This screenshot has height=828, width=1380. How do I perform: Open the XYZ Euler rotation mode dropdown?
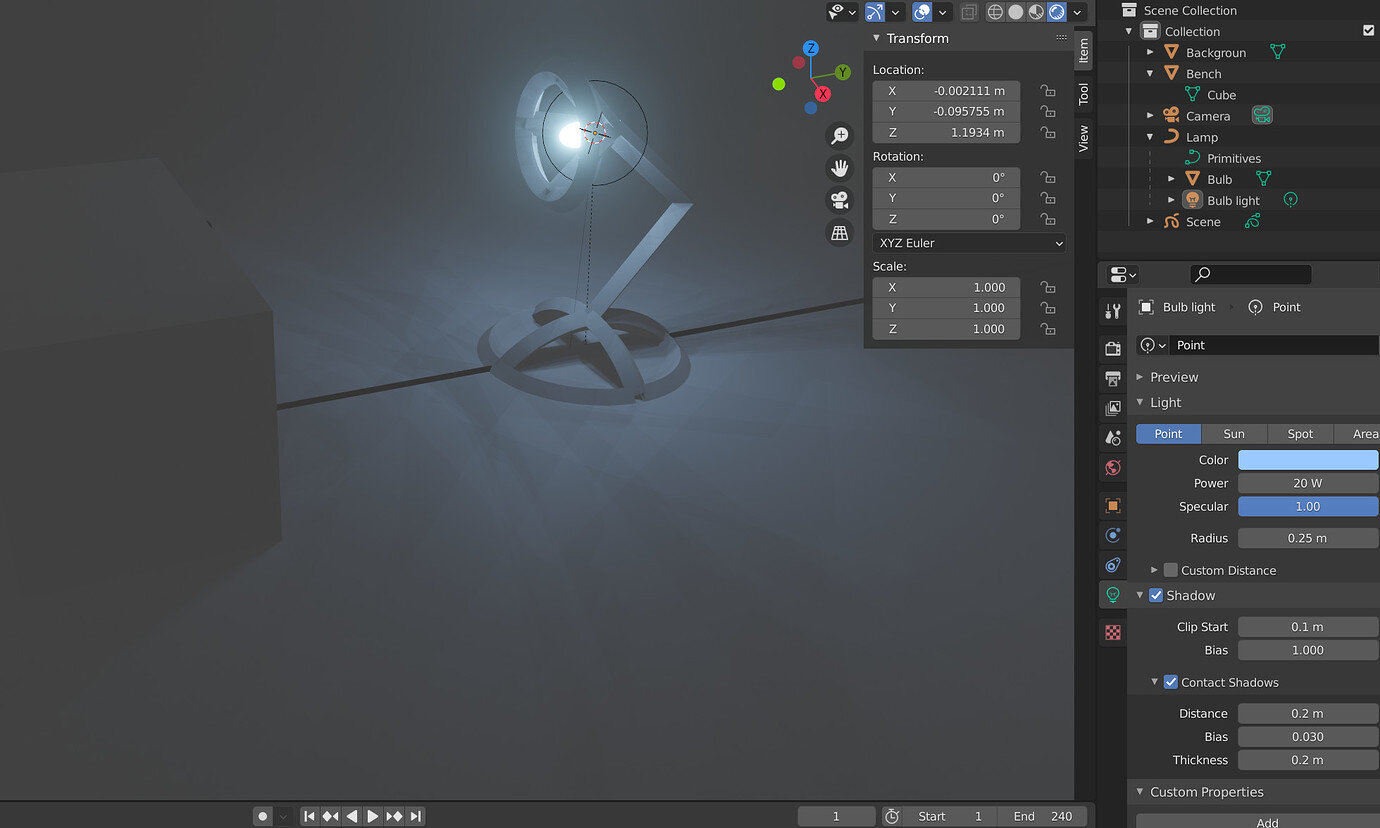968,242
